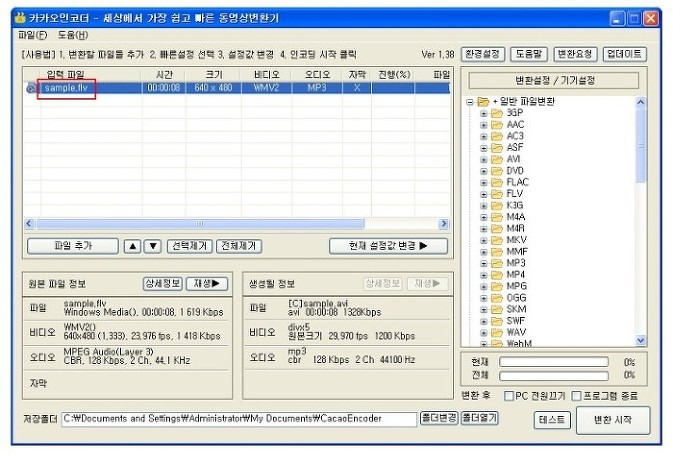Click the SWF folder icon

tap(497, 321)
